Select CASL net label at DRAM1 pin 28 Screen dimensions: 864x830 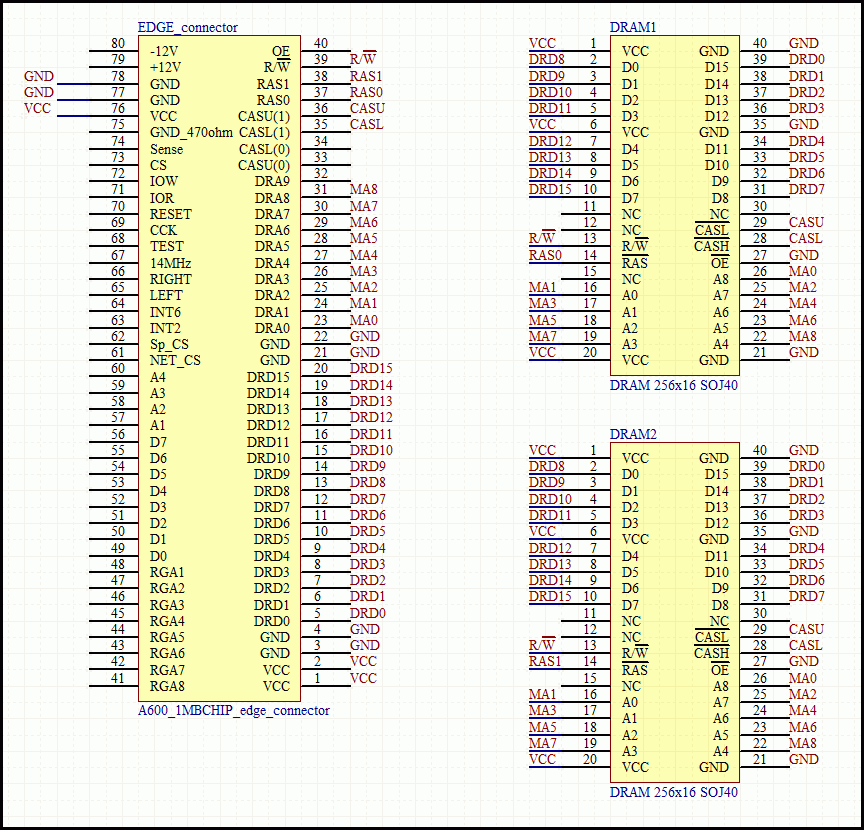[806, 238]
